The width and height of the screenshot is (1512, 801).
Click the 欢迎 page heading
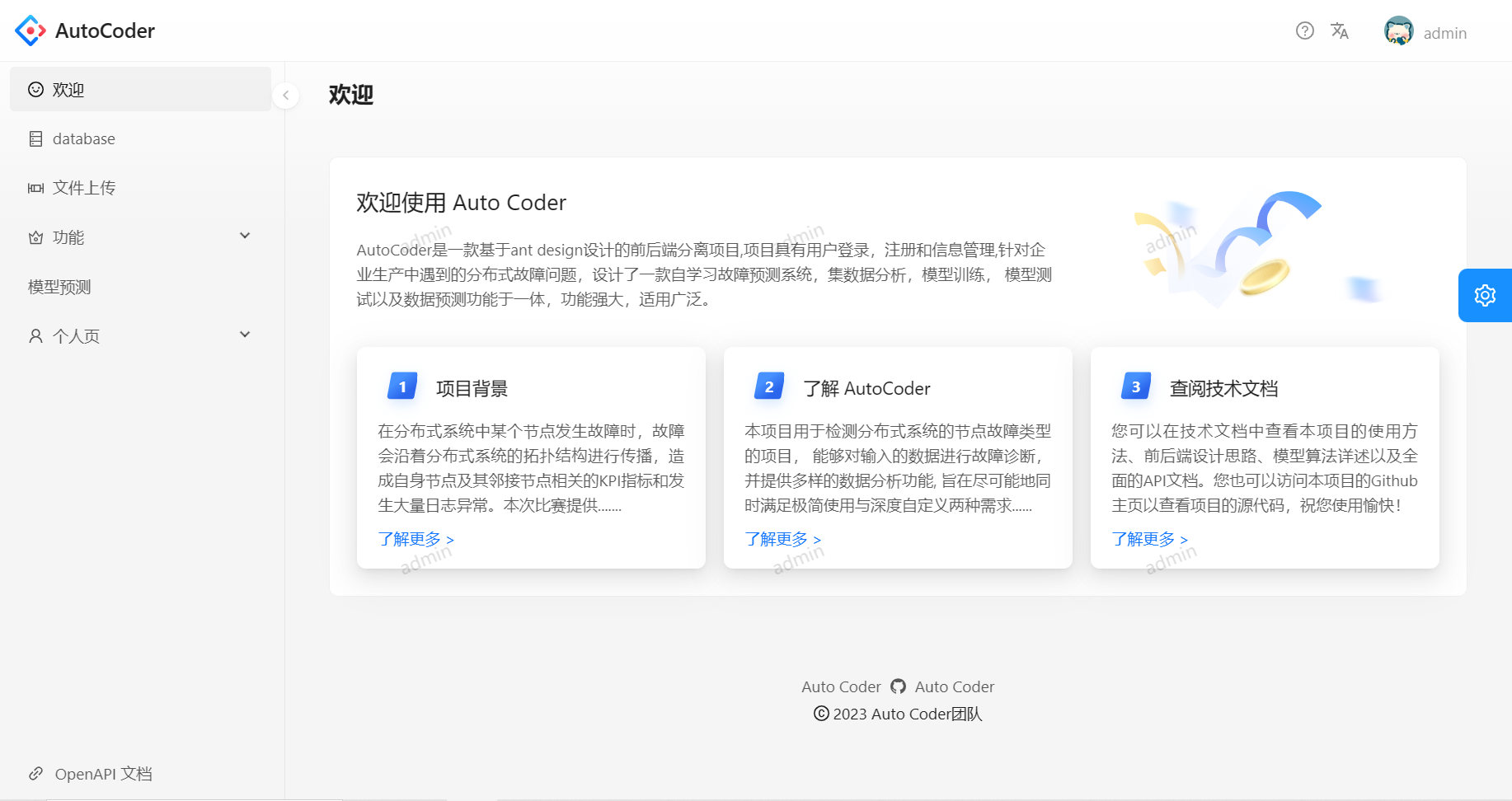(351, 95)
